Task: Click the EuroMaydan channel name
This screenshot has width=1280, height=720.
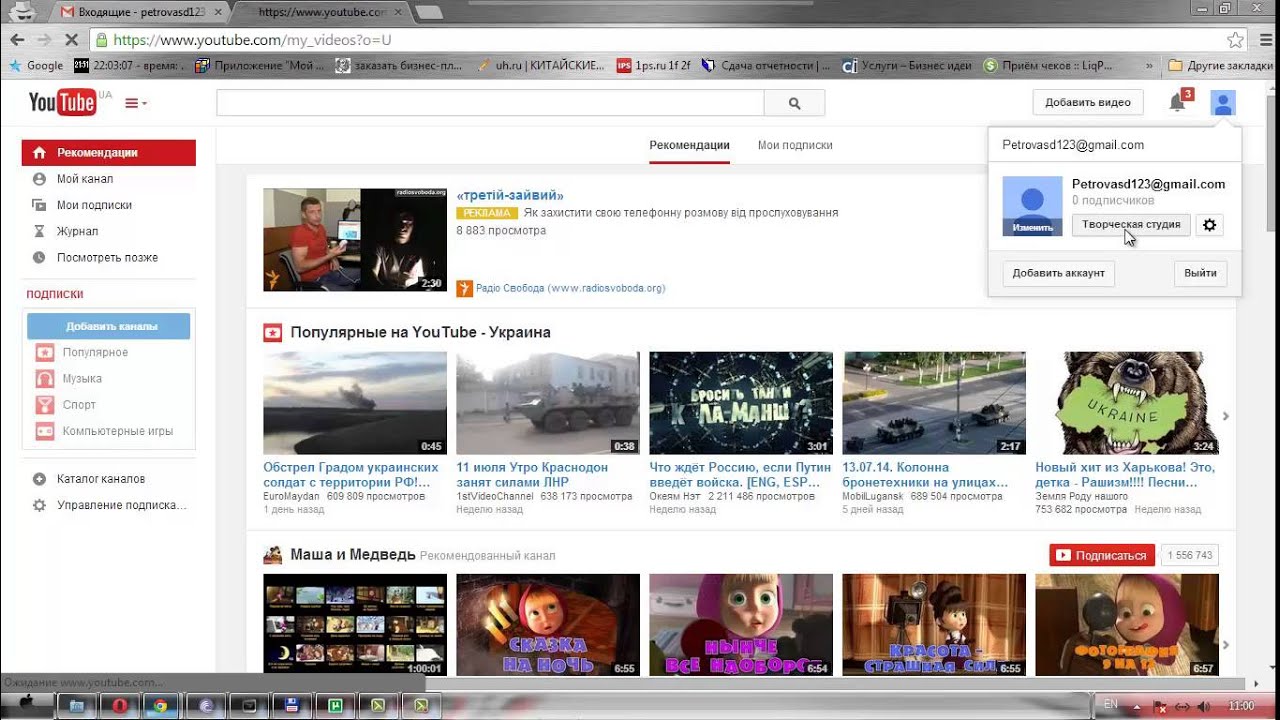Action: [291, 496]
